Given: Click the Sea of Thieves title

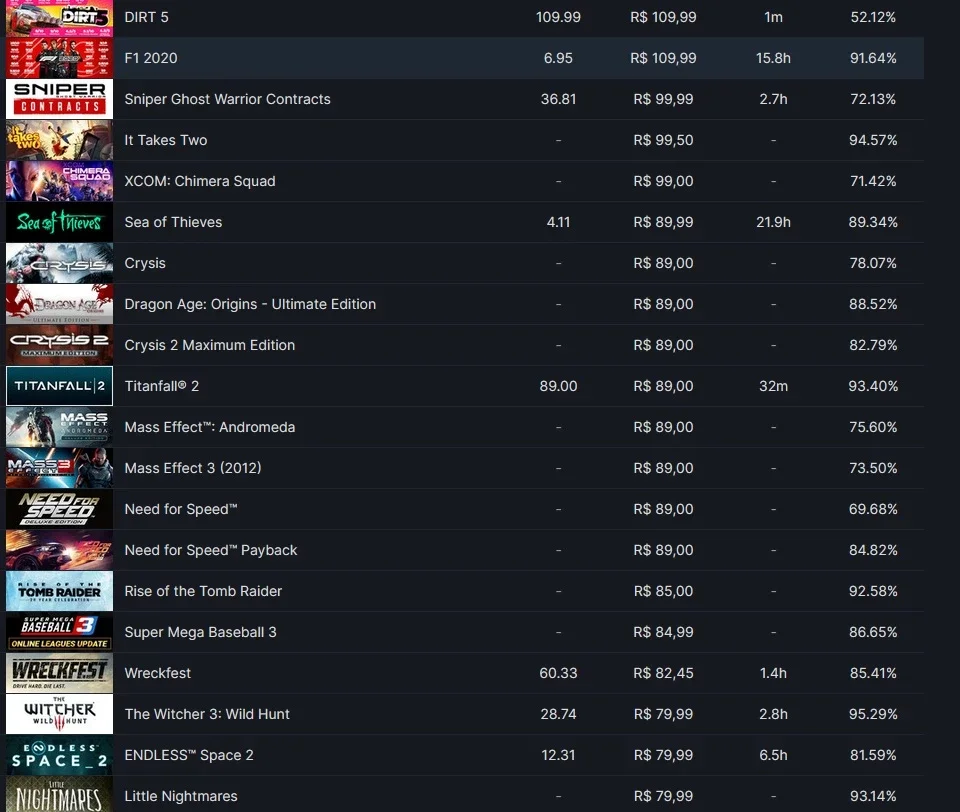Looking at the screenshot, I should tap(173, 222).
